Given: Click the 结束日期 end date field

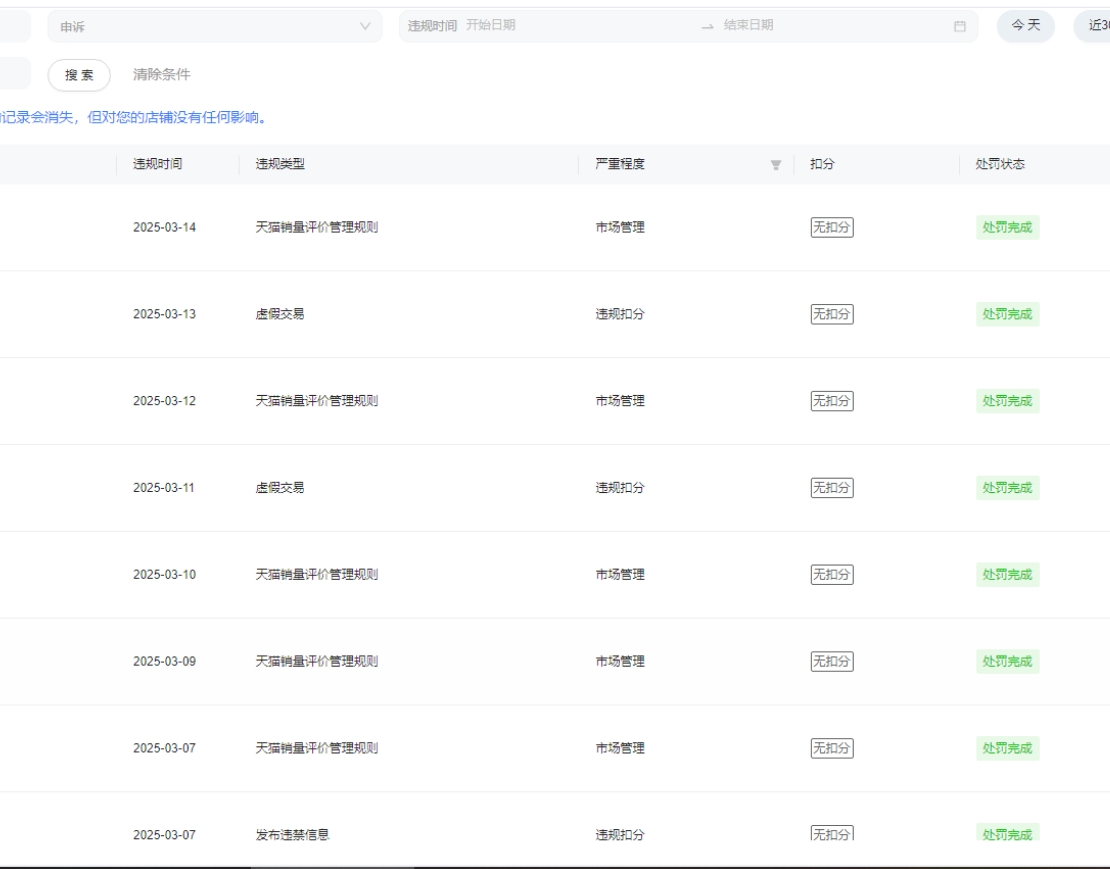Looking at the screenshot, I should [800, 26].
